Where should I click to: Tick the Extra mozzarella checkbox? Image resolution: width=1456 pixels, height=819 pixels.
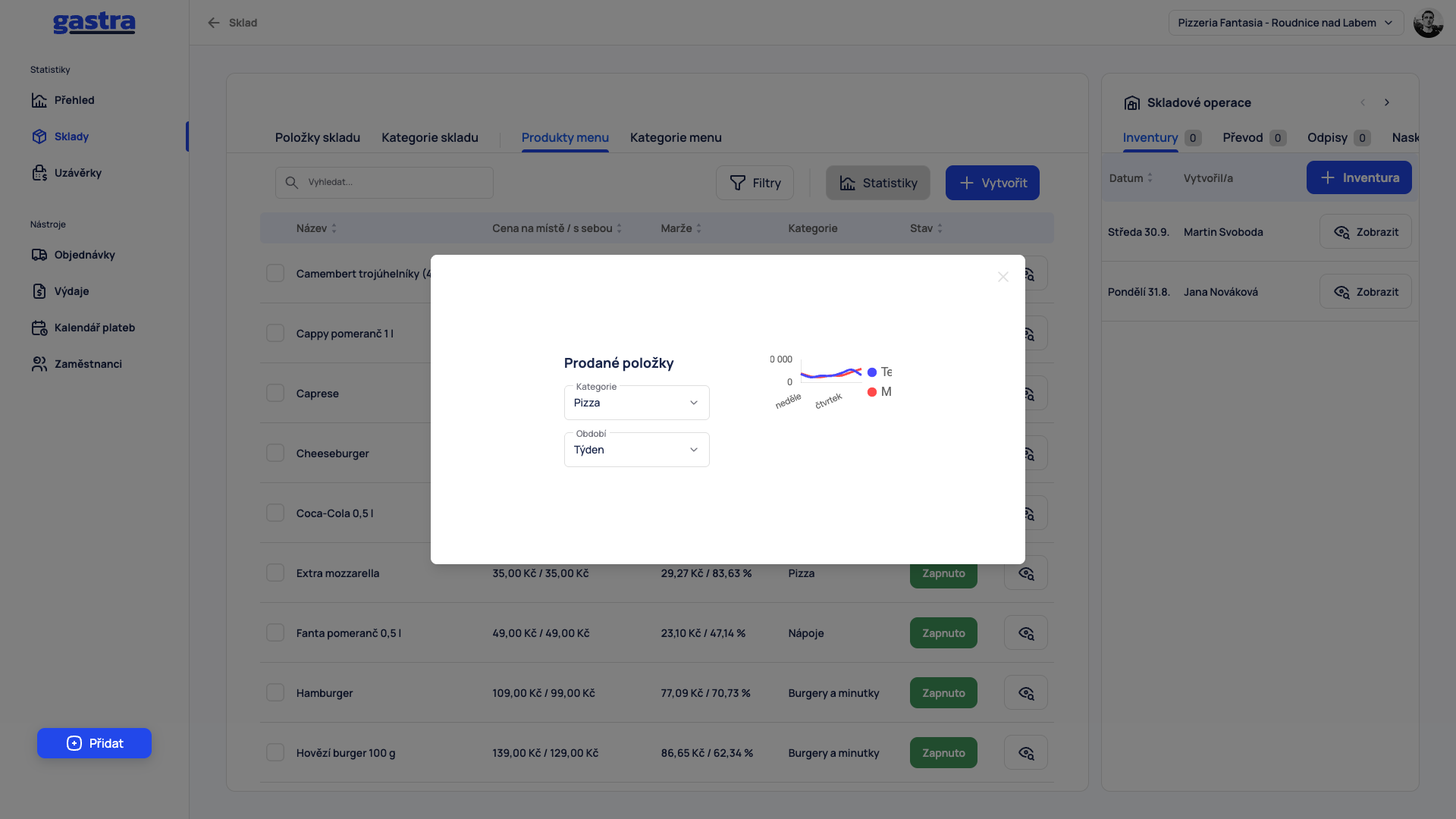pyautogui.click(x=275, y=573)
